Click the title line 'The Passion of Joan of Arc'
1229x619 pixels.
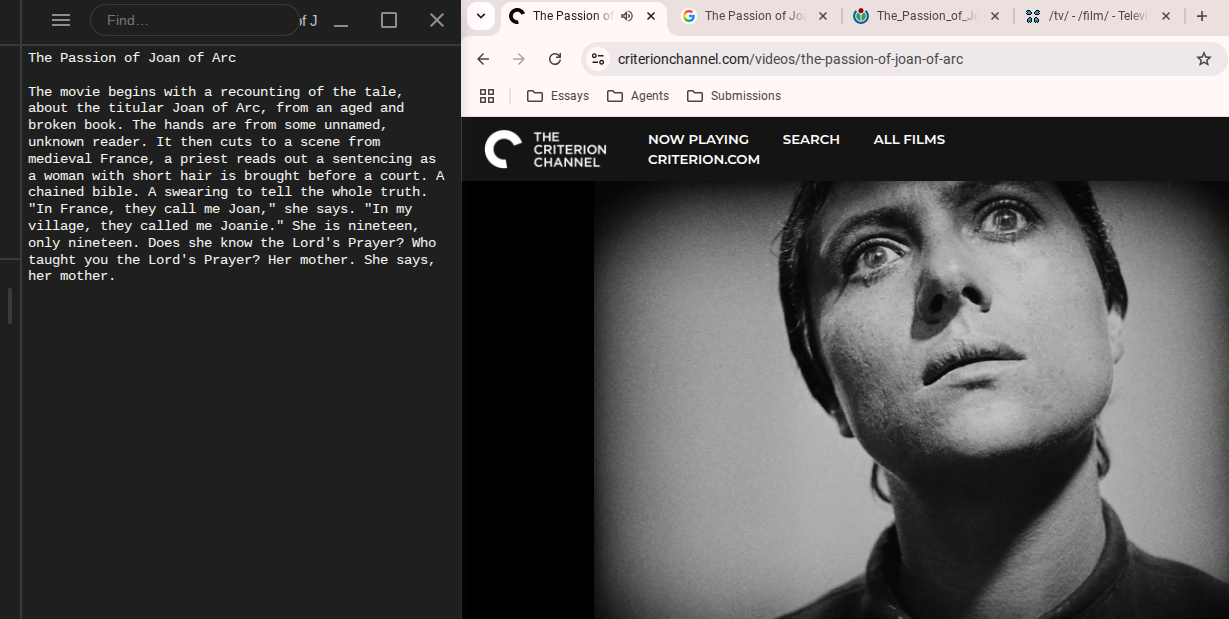(132, 58)
